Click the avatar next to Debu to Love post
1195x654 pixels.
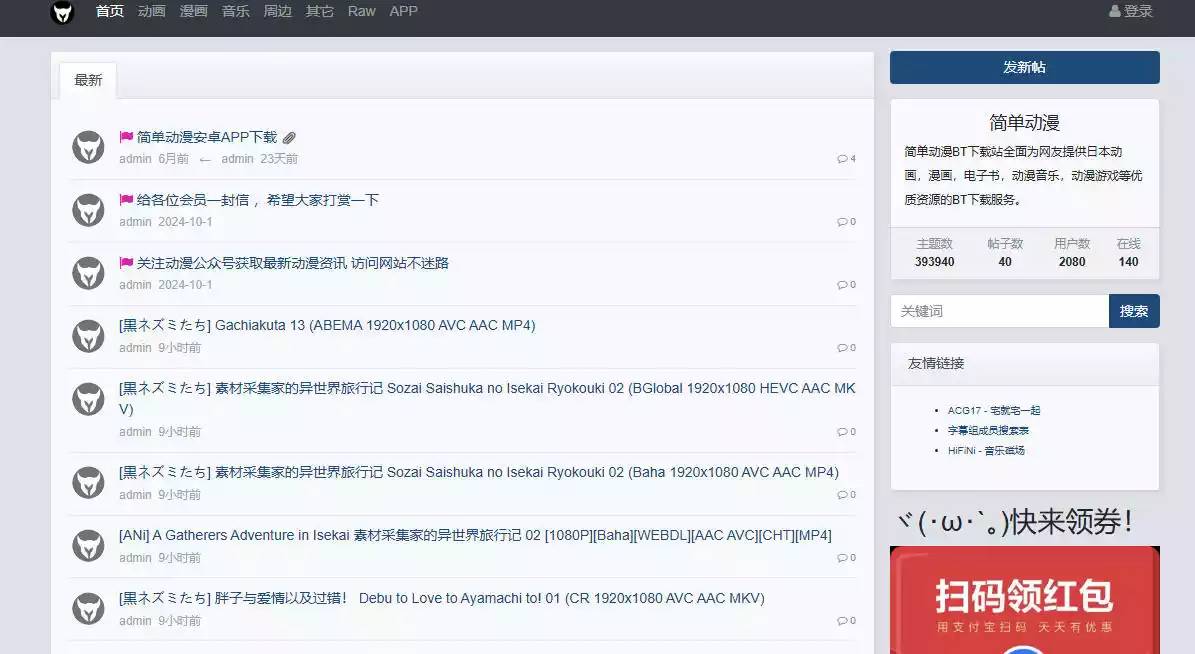point(88,608)
